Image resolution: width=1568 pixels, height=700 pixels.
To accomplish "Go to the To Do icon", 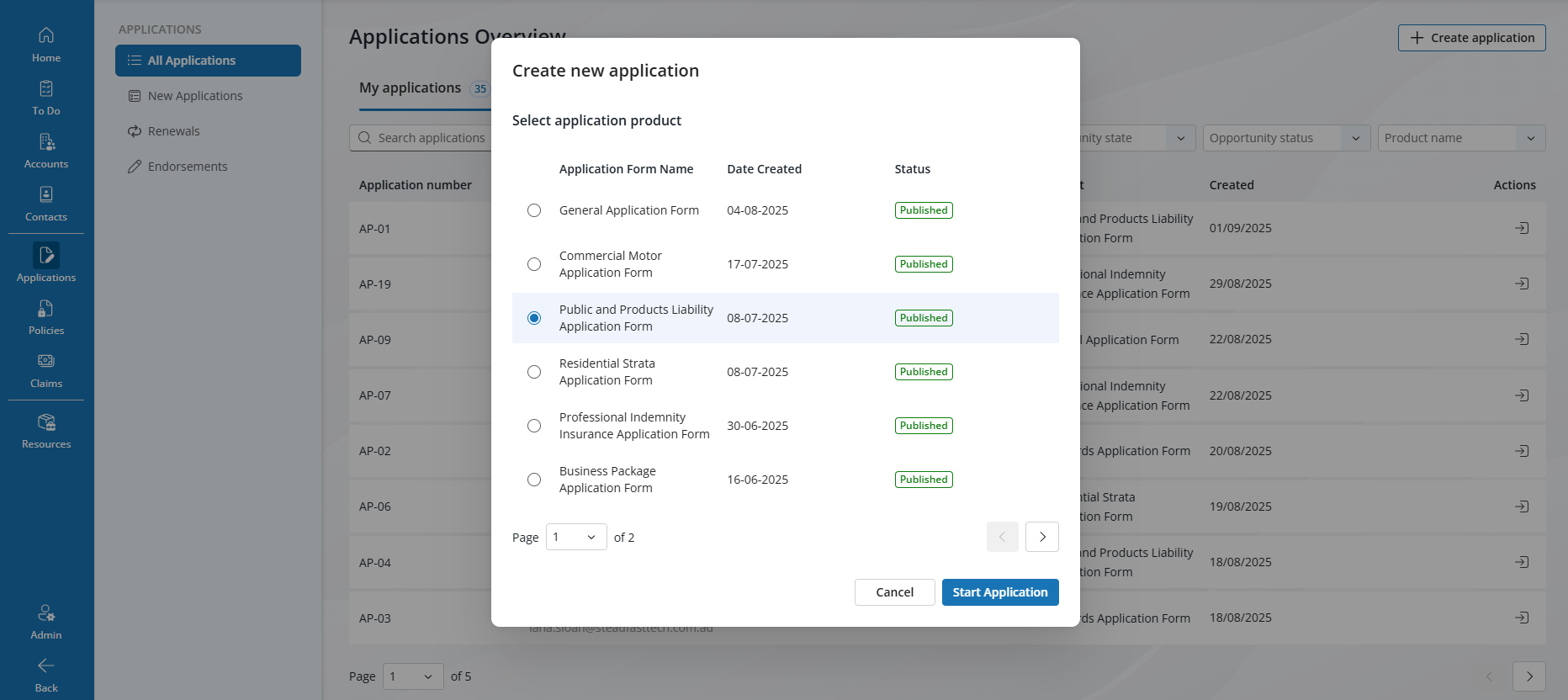I will tap(46, 88).
